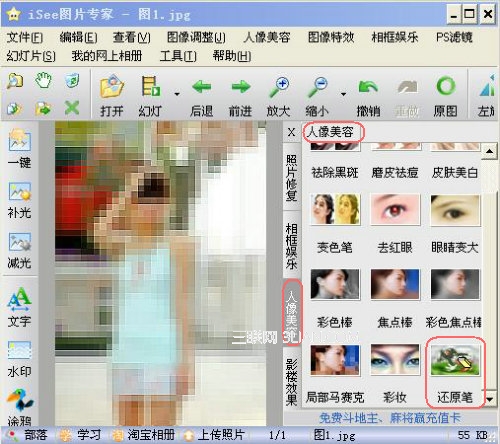Close the side panel with the X button
Image resolution: width=500 pixels, height=444 pixels.
(291, 132)
